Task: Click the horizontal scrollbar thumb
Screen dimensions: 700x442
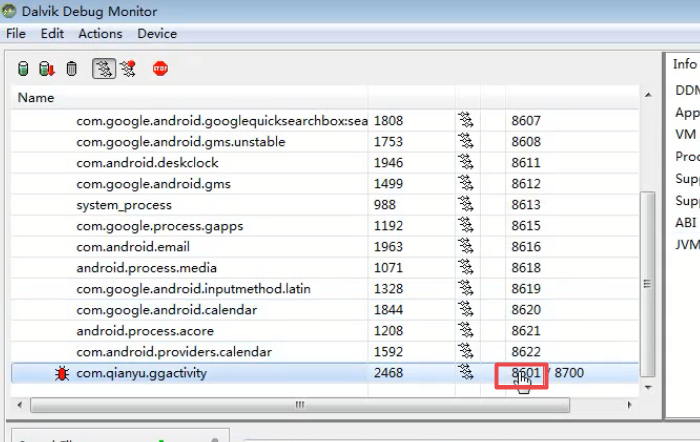Action: 300,405
